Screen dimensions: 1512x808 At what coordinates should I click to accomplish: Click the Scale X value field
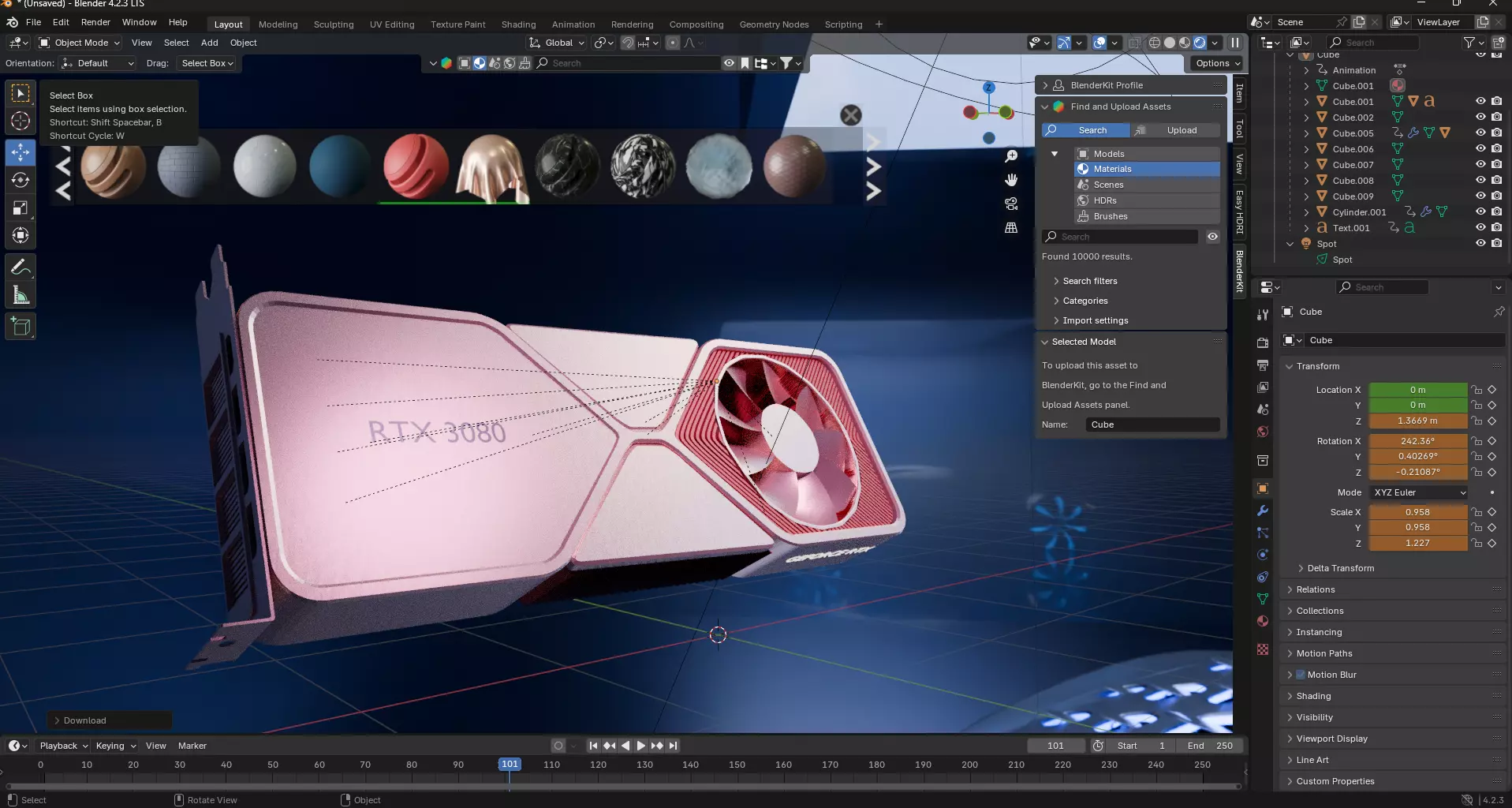1417,512
